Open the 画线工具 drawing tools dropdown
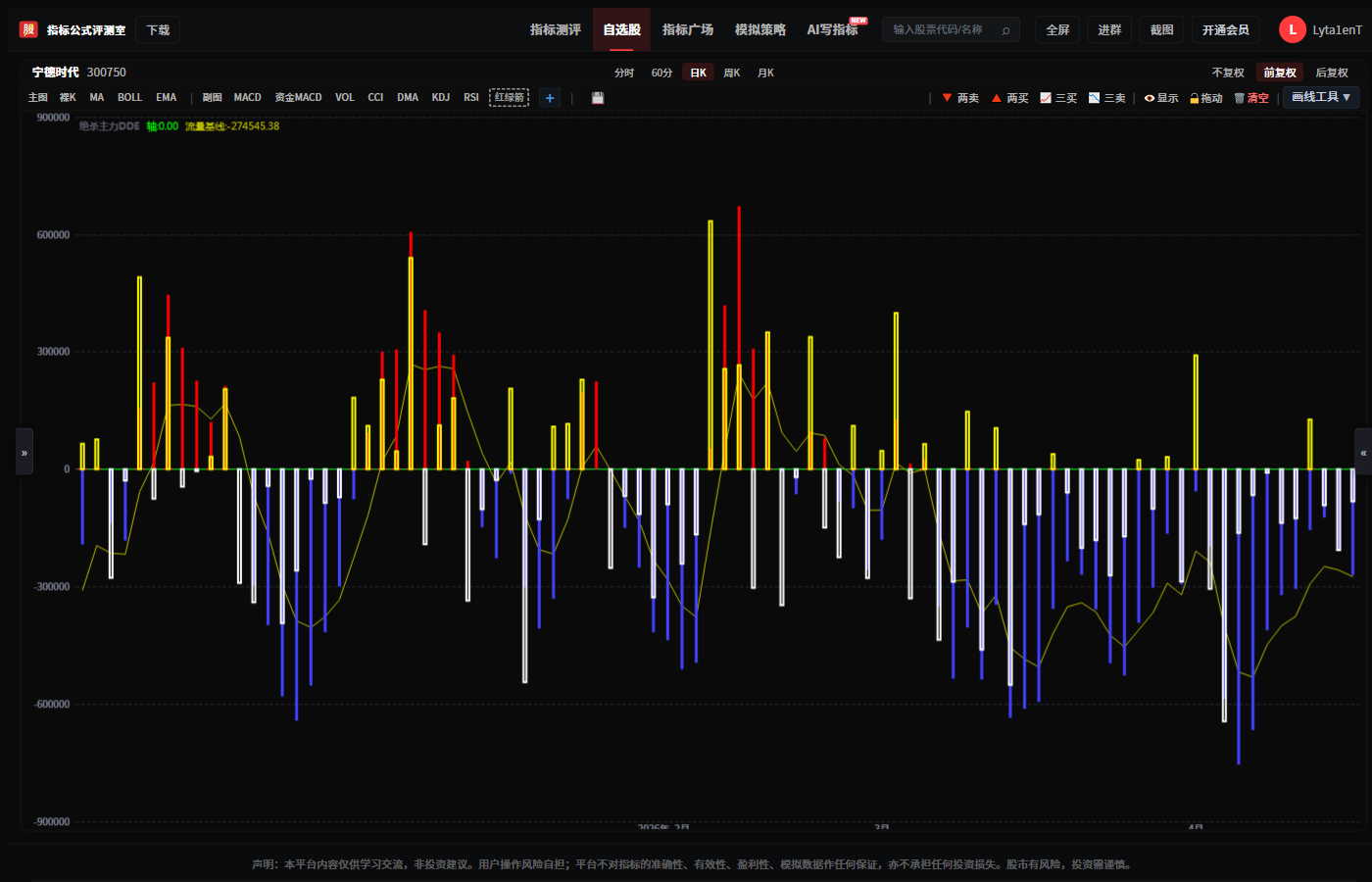The height and width of the screenshot is (882, 1372). point(1321,97)
